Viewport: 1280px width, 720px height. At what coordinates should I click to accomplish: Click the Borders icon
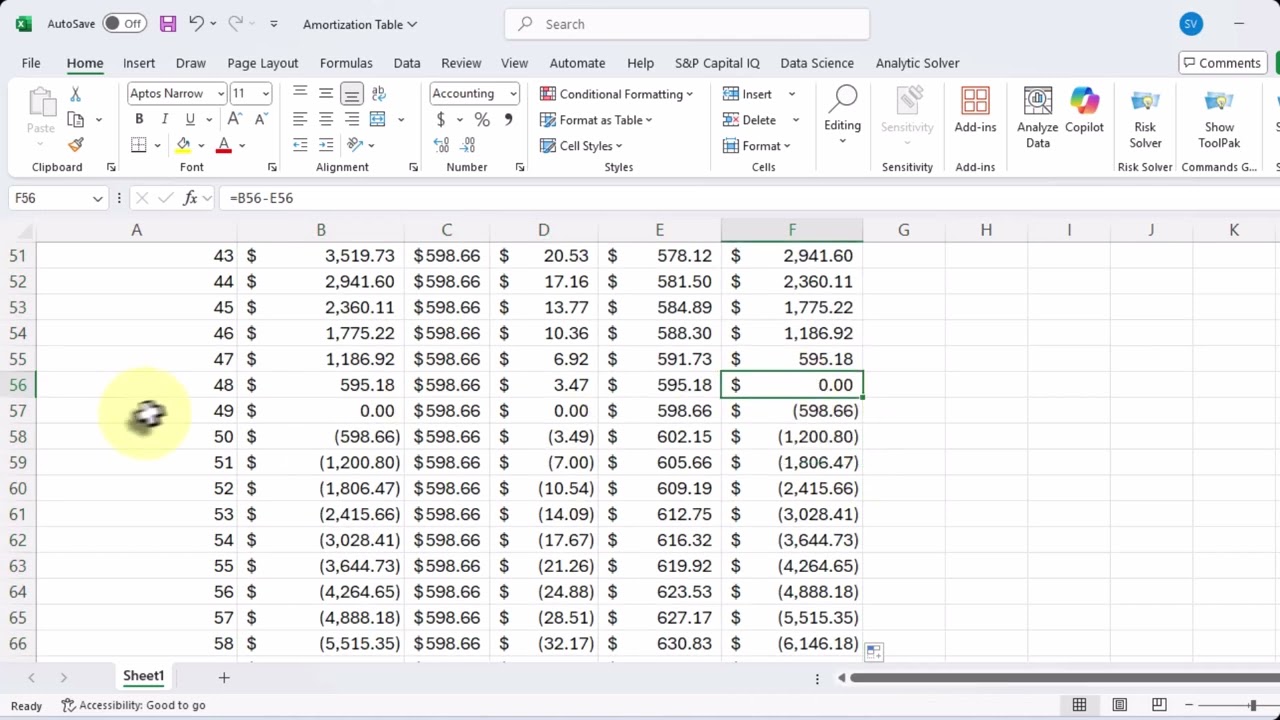coord(139,145)
